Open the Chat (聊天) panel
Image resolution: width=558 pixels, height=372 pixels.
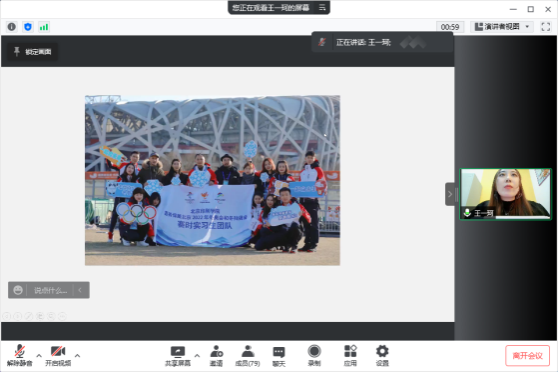pos(279,356)
